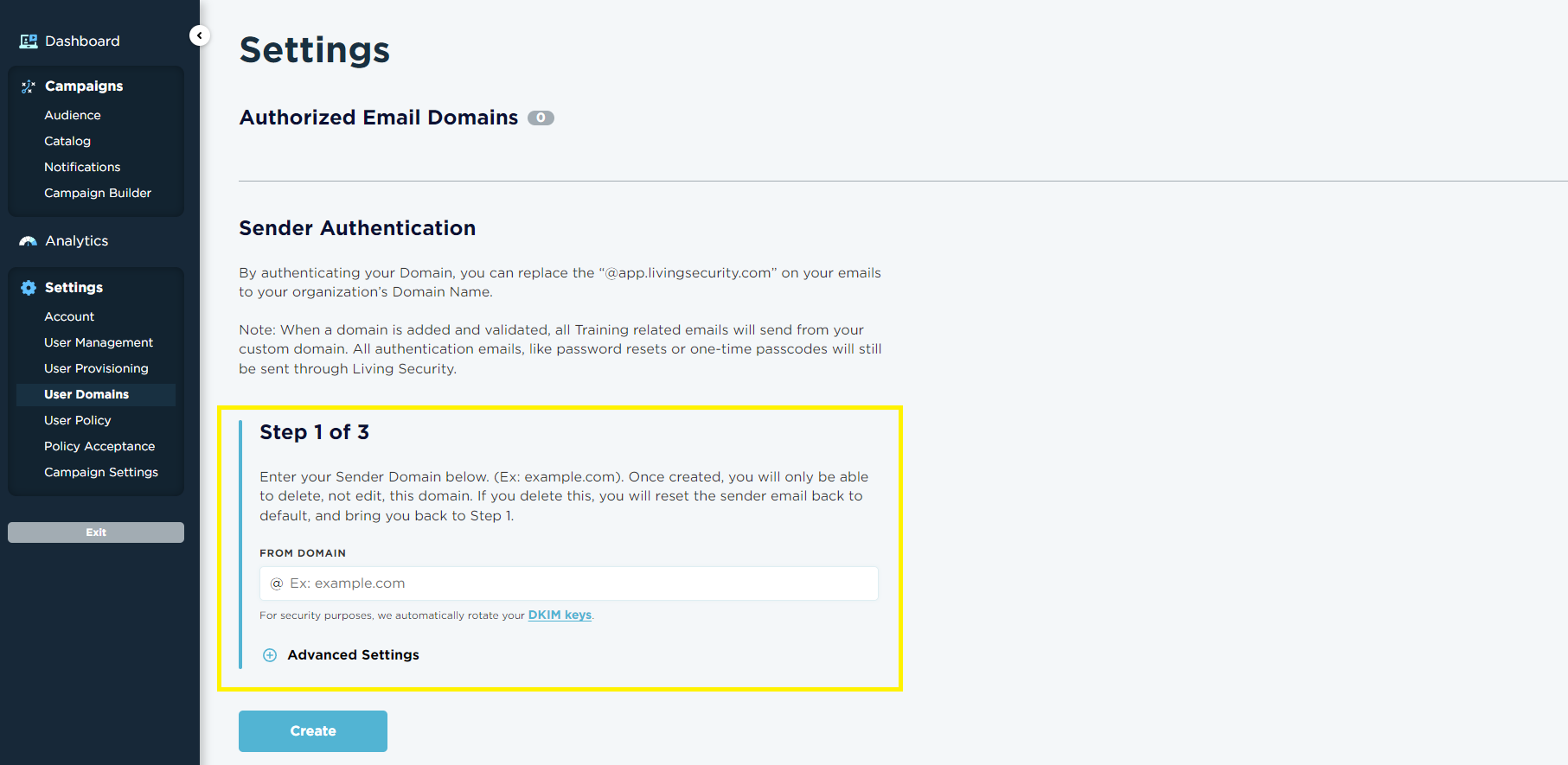Go to User Management
1568x765 pixels.
point(99,342)
